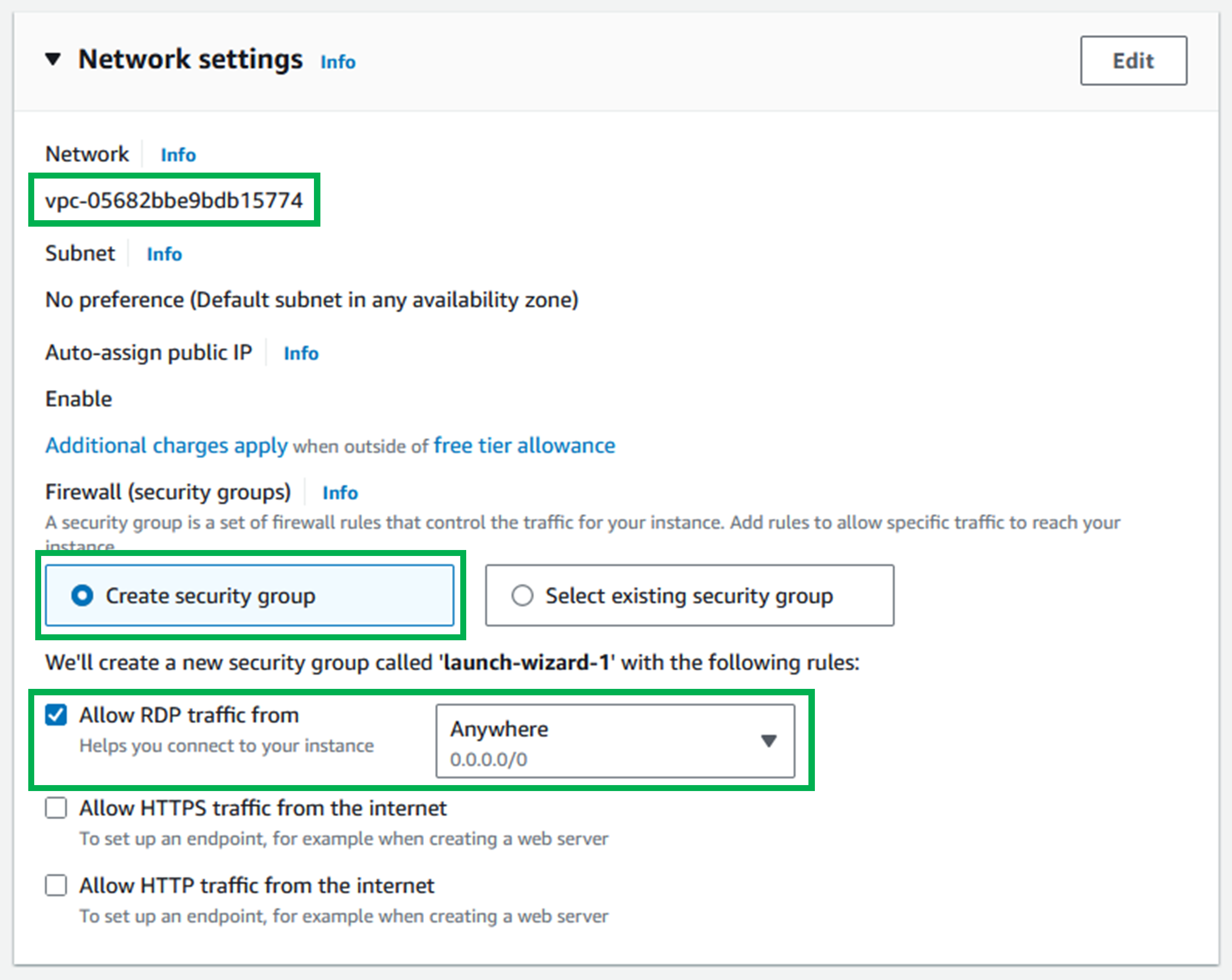Collapse the Network settings section triangle
The height and width of the screenshot is (980, 1232).
coord(53,60)
